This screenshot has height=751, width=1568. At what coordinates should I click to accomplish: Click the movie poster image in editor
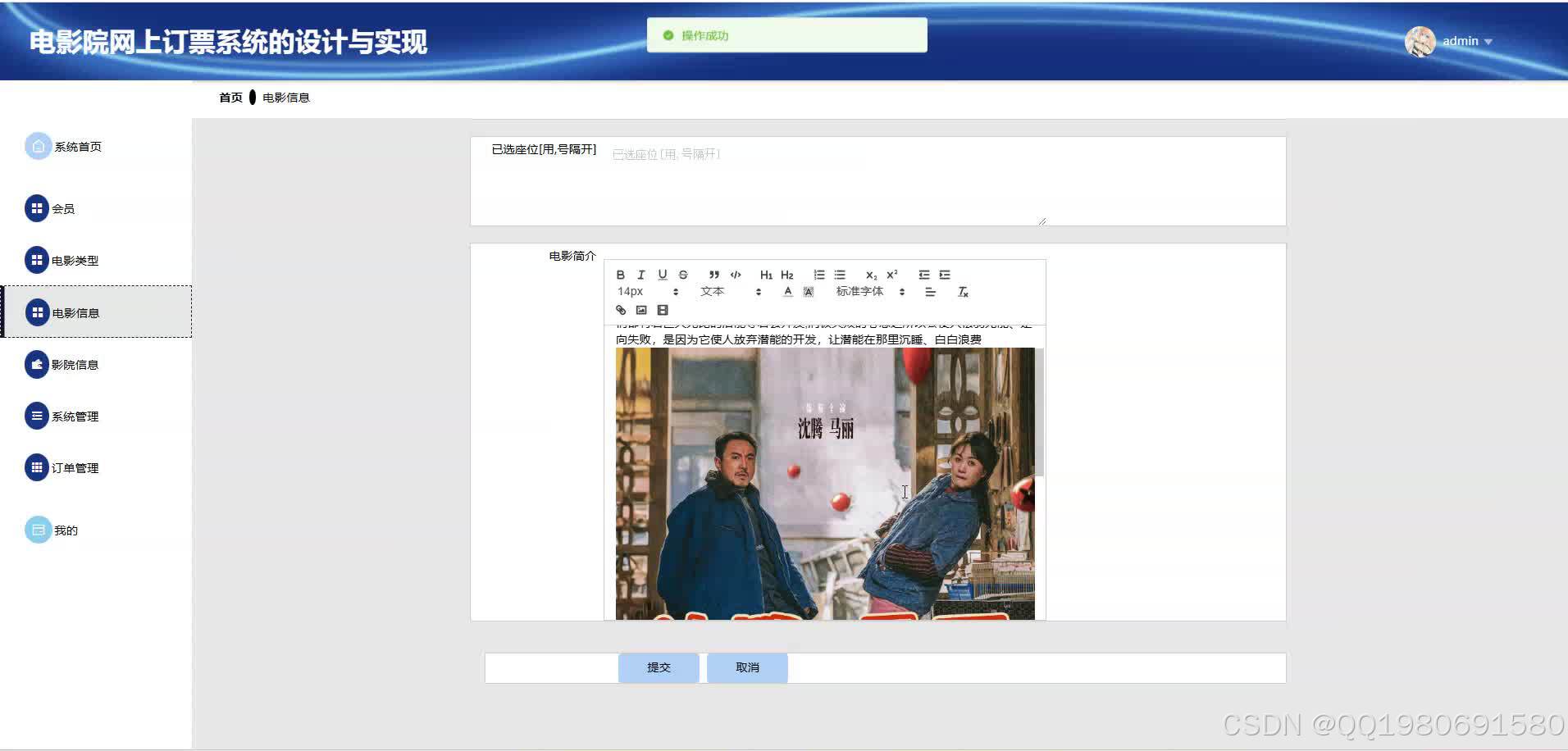click(825, 484)
